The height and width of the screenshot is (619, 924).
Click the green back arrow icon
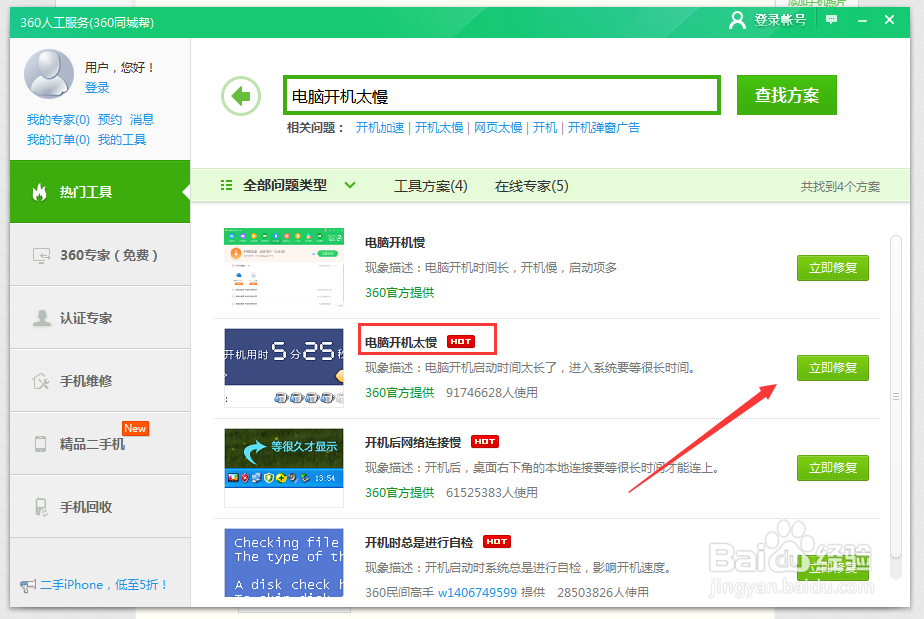(x=241, y=96)
